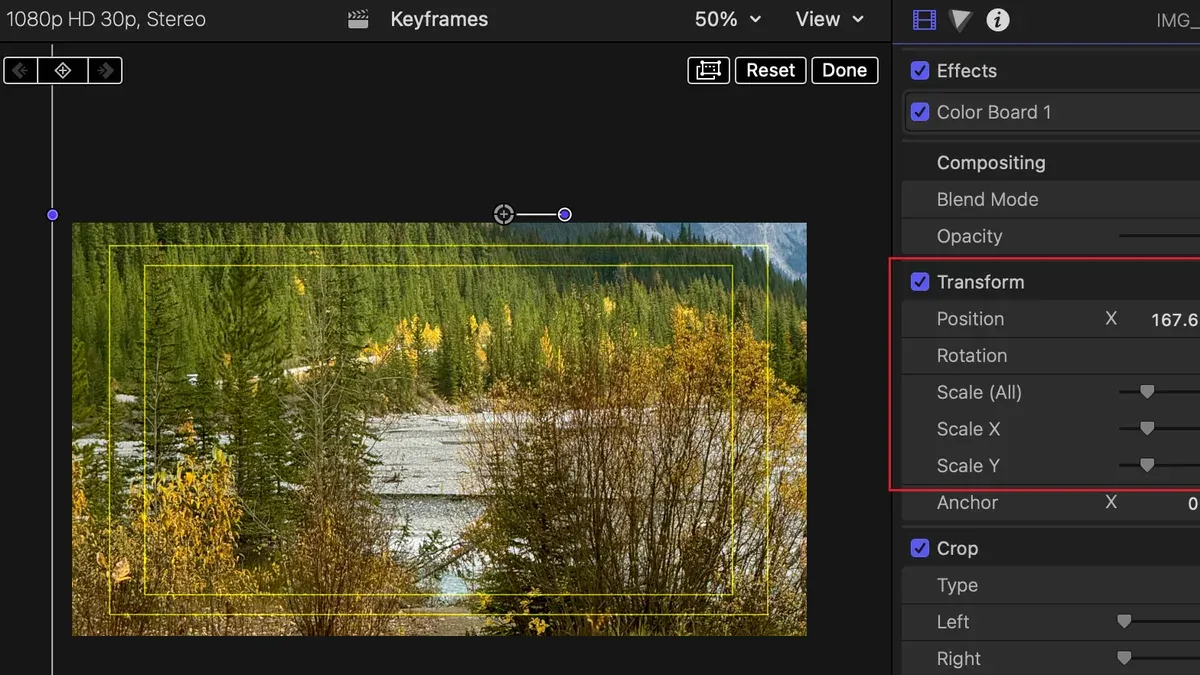Click the Keyframes project title

pos(439,19)
